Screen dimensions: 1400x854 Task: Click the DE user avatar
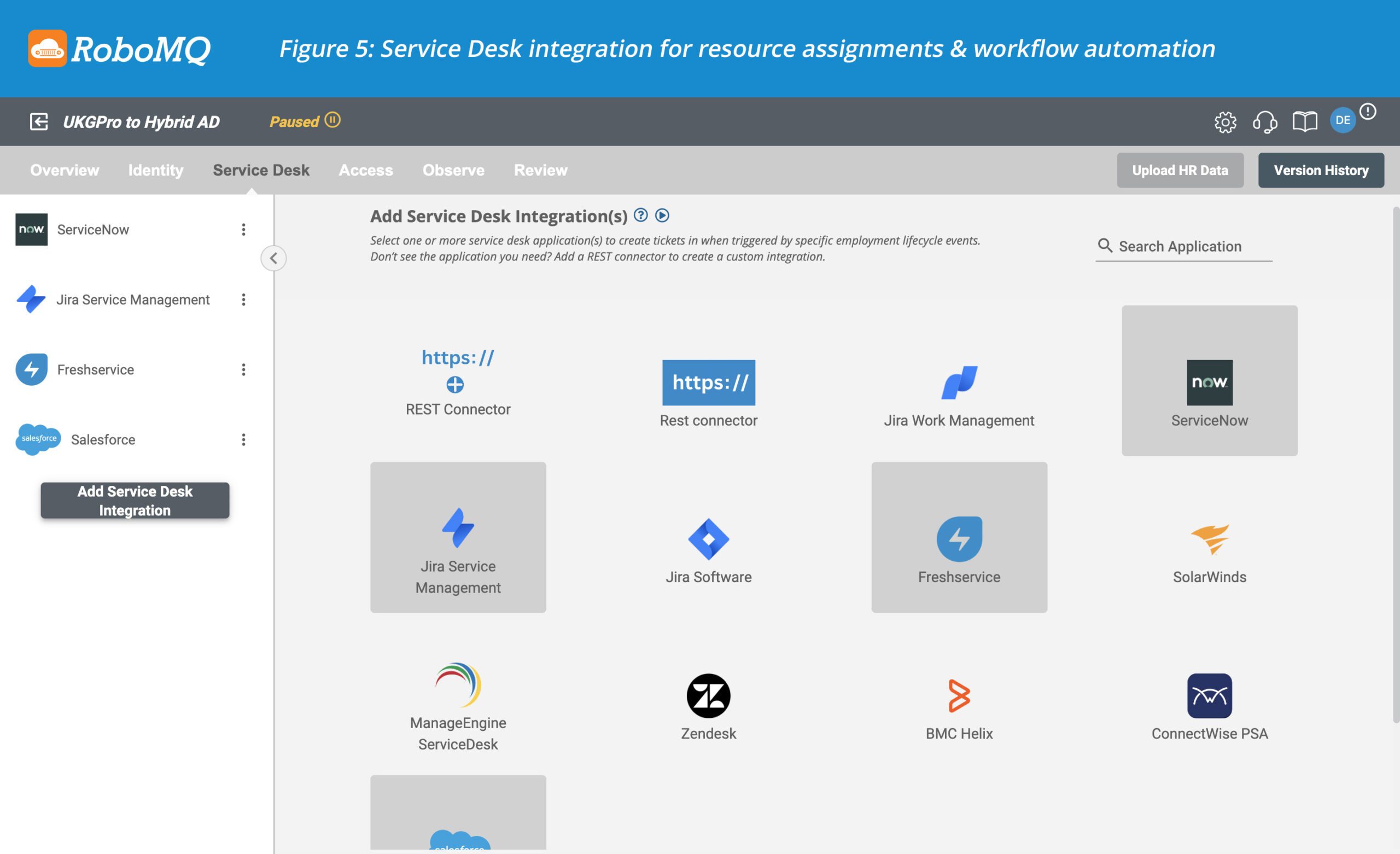click(1343, 120)
